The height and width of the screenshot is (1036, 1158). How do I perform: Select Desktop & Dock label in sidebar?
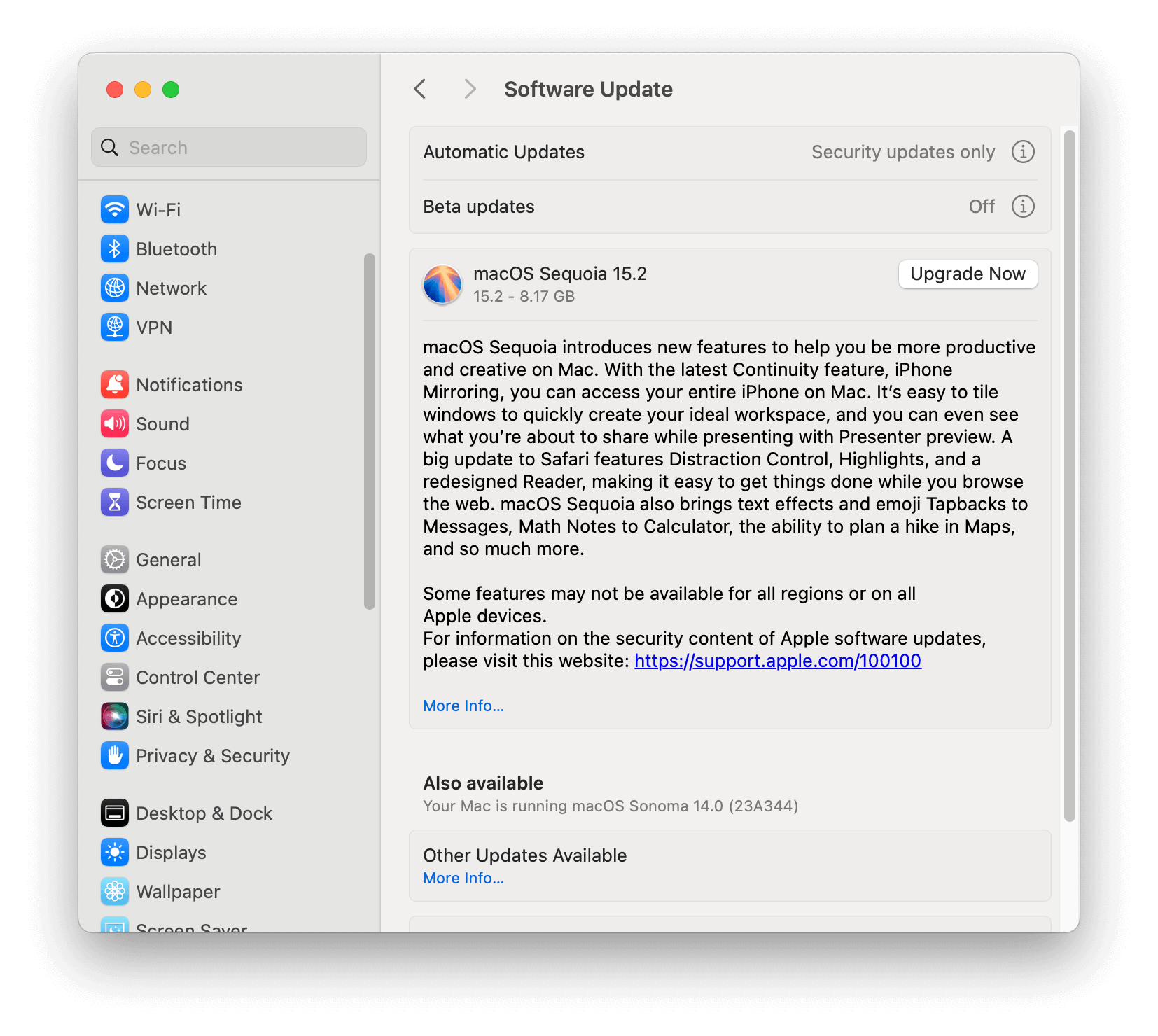click(204, 813)
